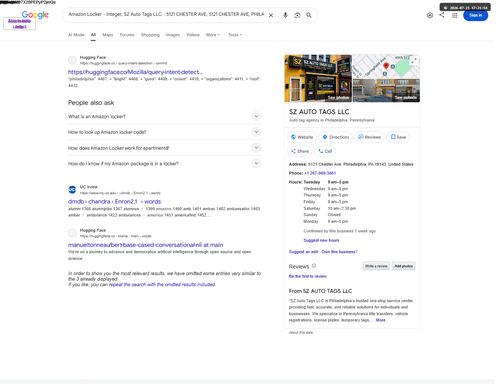
Task: Click Be the first to review
Action: pos(308,276)
